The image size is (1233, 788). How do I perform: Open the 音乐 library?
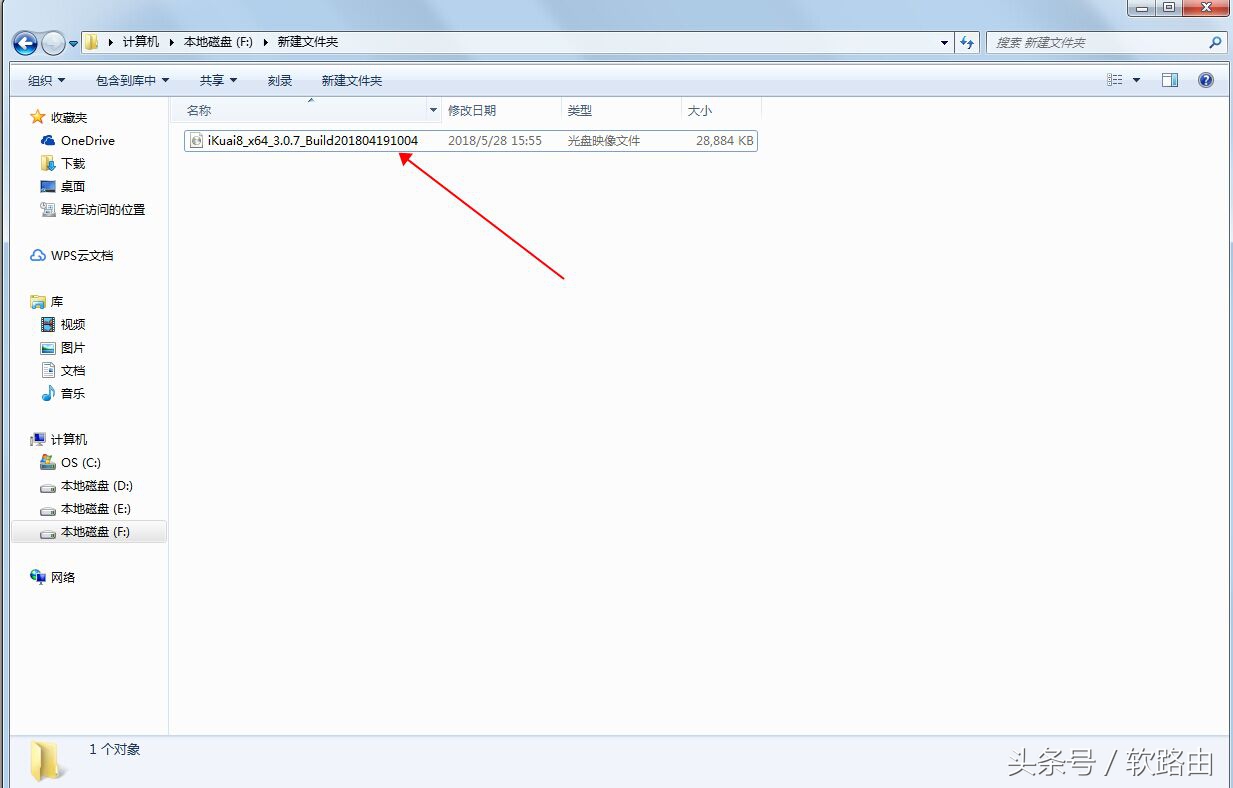pos(73,393)
